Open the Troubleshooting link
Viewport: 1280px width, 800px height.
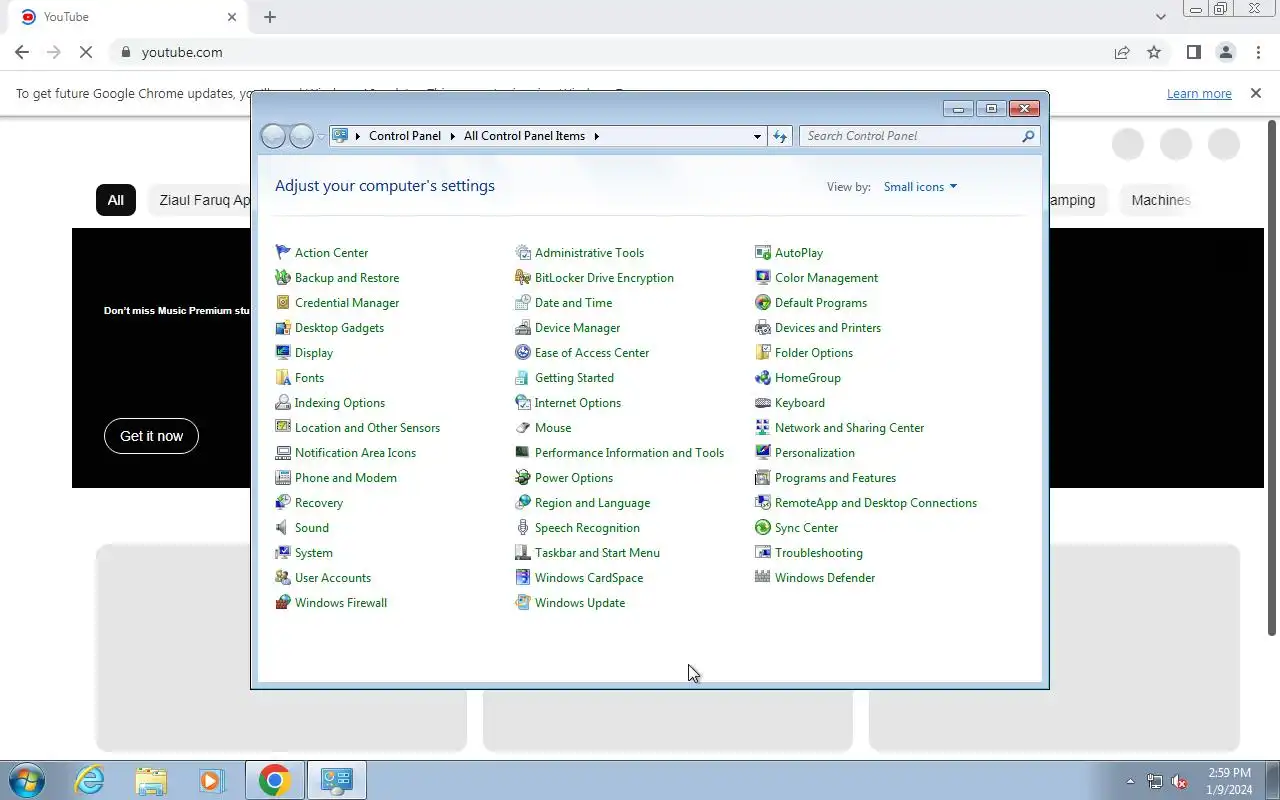pyautogui.click(x=818, y=553)
